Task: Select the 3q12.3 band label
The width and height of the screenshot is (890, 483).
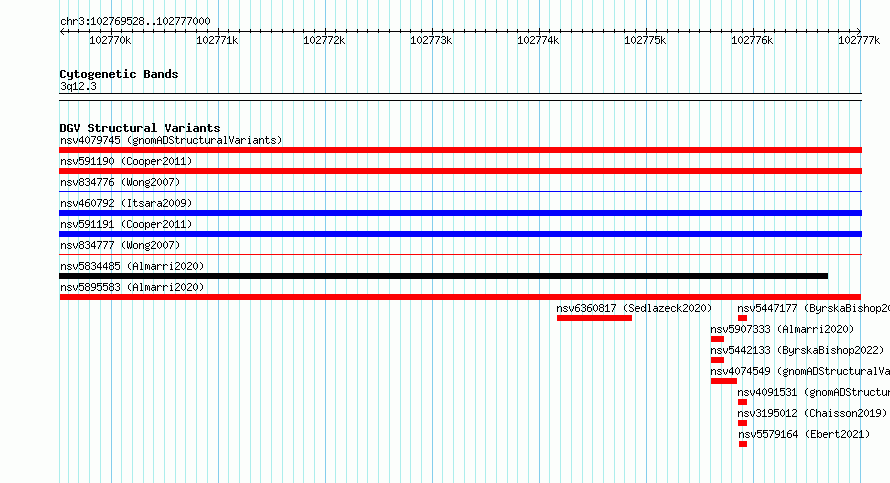Action: coord(78,86)
